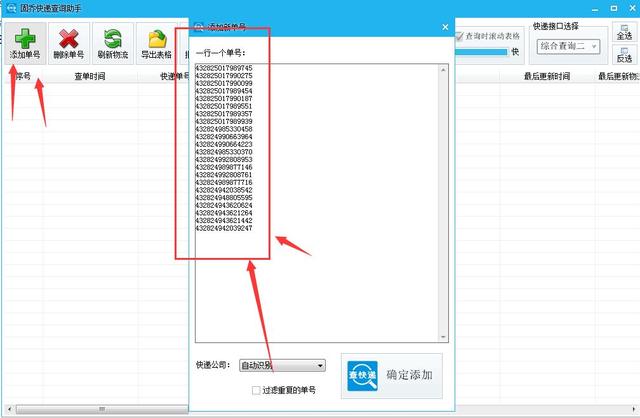Click the horizontal scrollbar right arrow

point(634,409)
